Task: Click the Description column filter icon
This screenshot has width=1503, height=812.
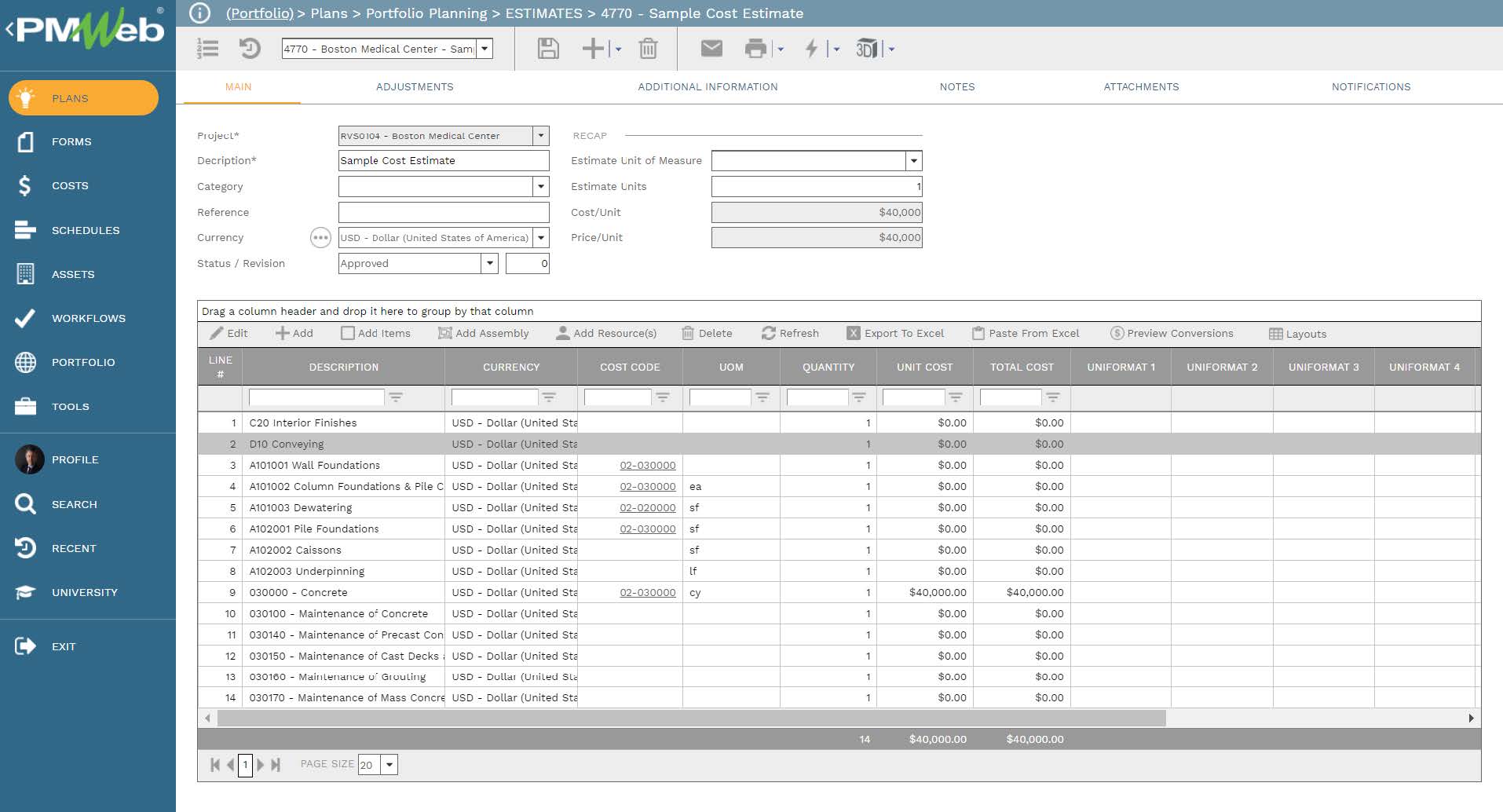Action: (x=396, y=397)
